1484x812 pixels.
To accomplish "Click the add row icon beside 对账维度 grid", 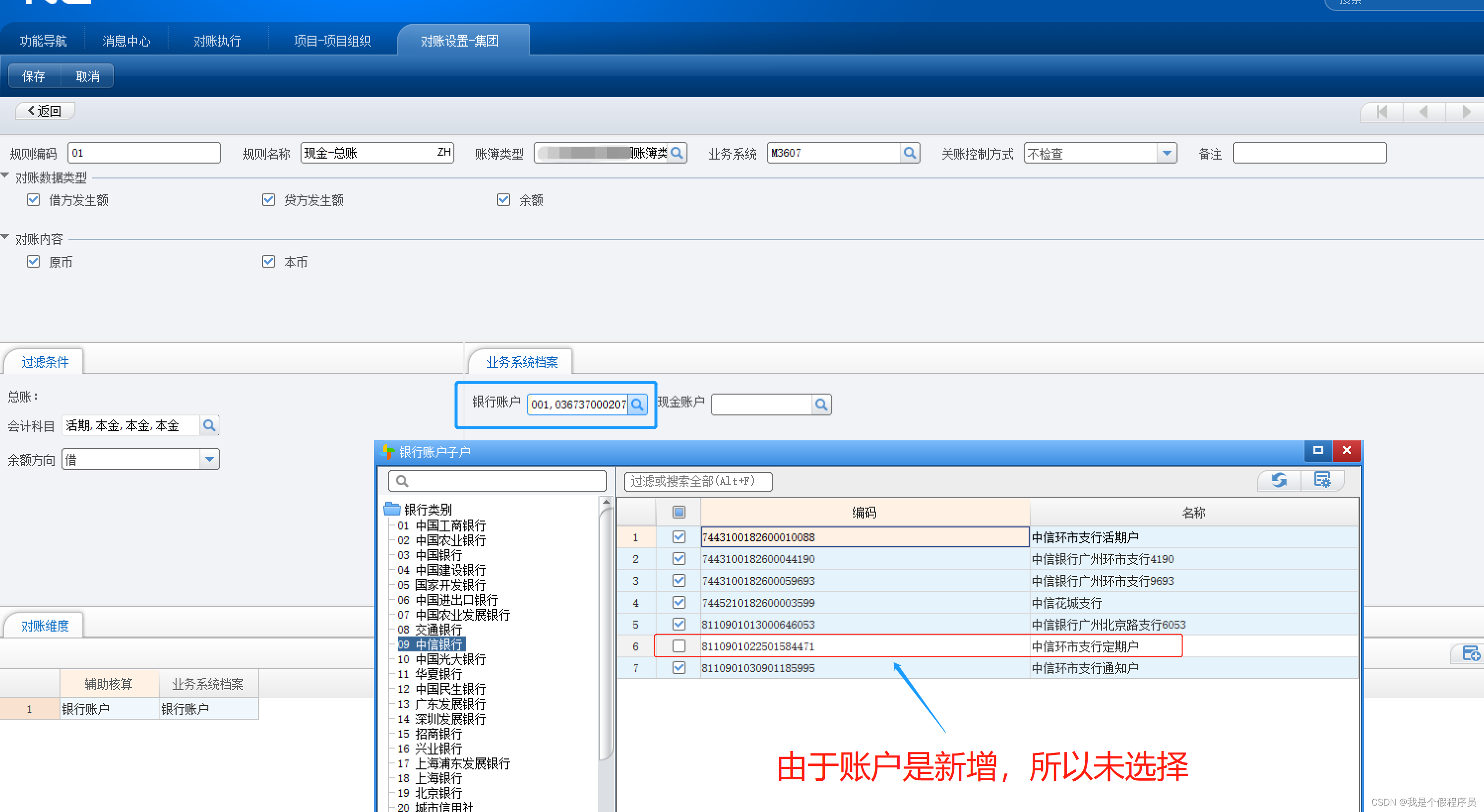I will (x=1470, y=654).
